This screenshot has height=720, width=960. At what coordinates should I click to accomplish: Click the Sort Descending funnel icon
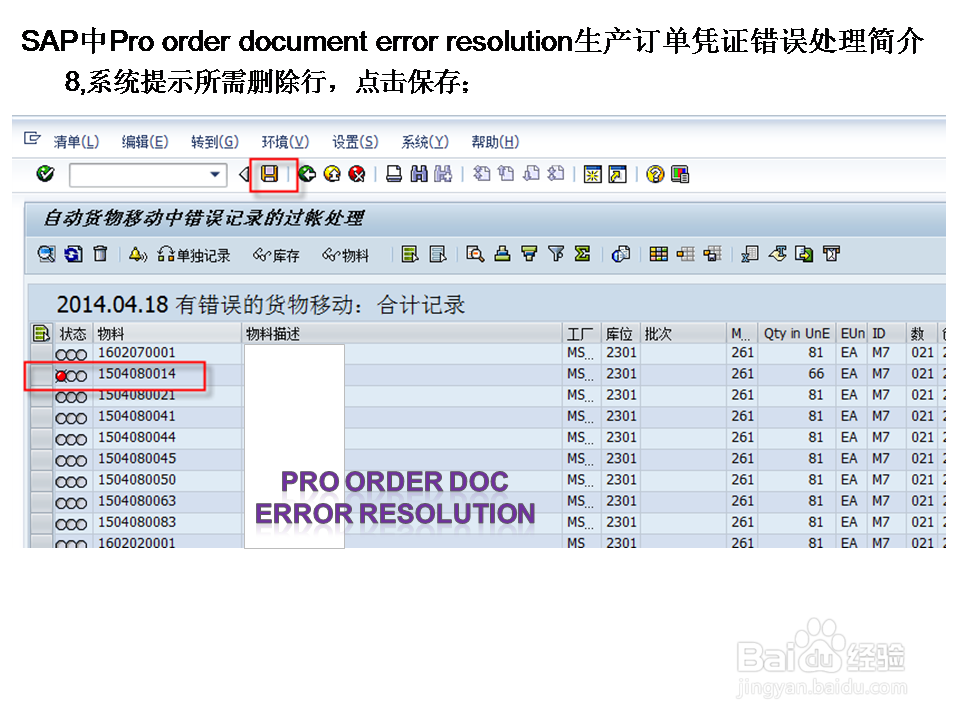(x=530, y=253)
